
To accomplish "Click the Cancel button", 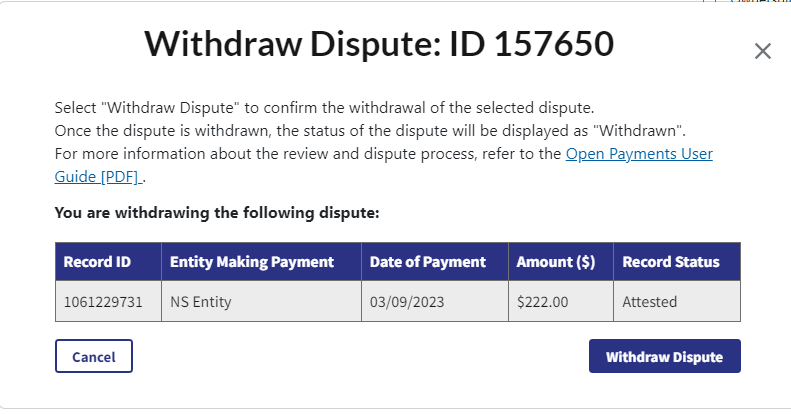I will click(x=94, y=356).
